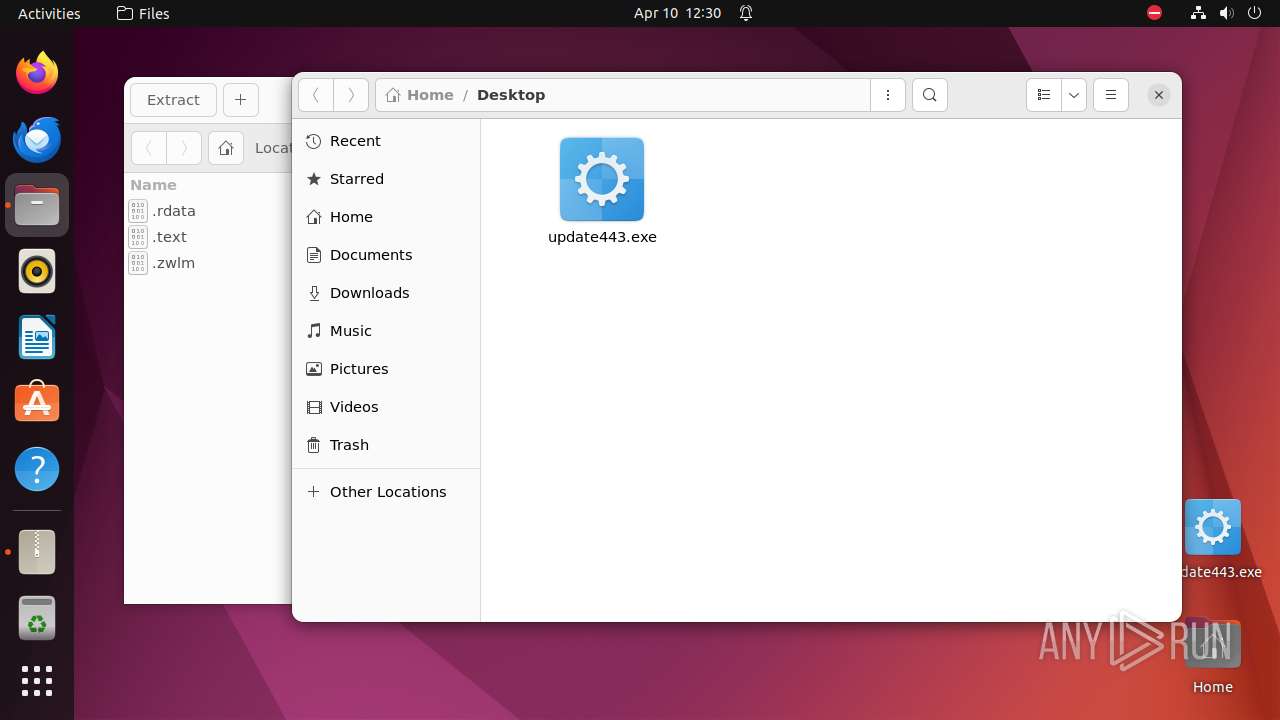Open Downloads in the sidebar

coord(386,293)
